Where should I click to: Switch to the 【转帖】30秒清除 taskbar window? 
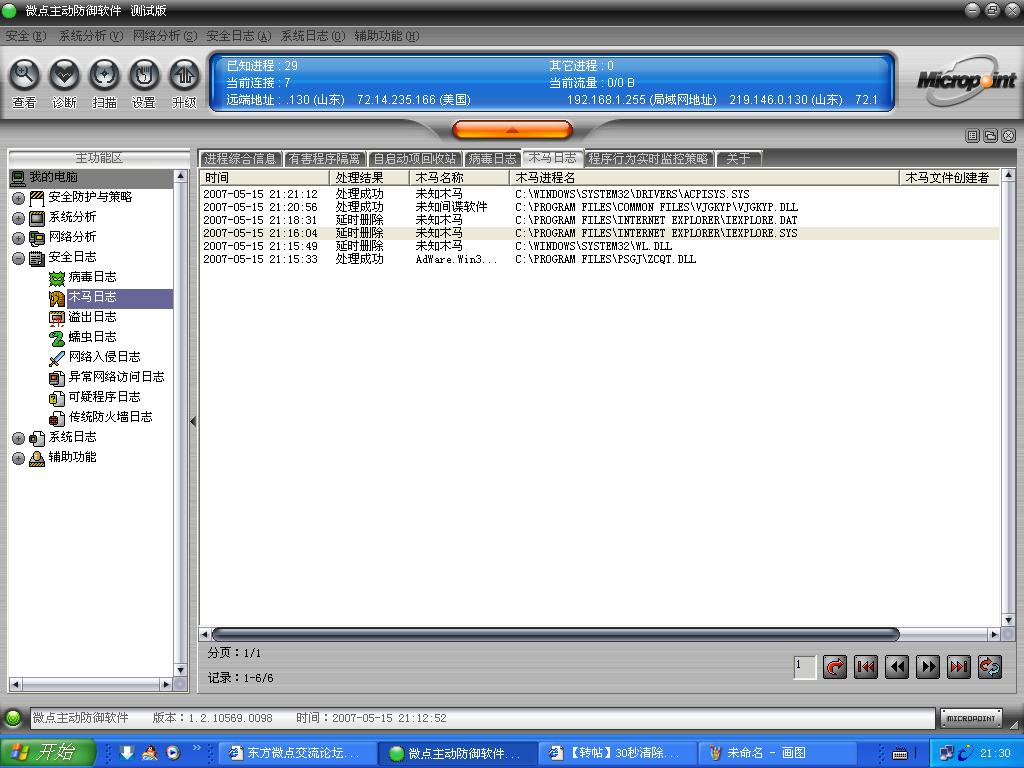[x=618, y=753]
